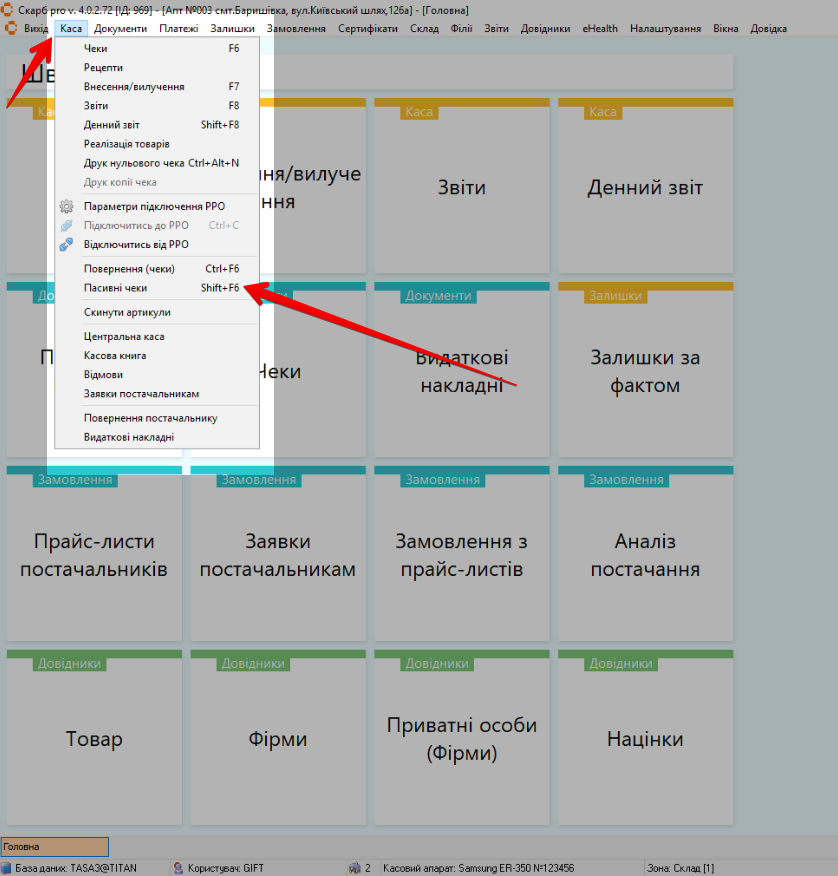Click the status bar icon next to number 2
Screen dimensions: 838x876
tap(354, 868)
